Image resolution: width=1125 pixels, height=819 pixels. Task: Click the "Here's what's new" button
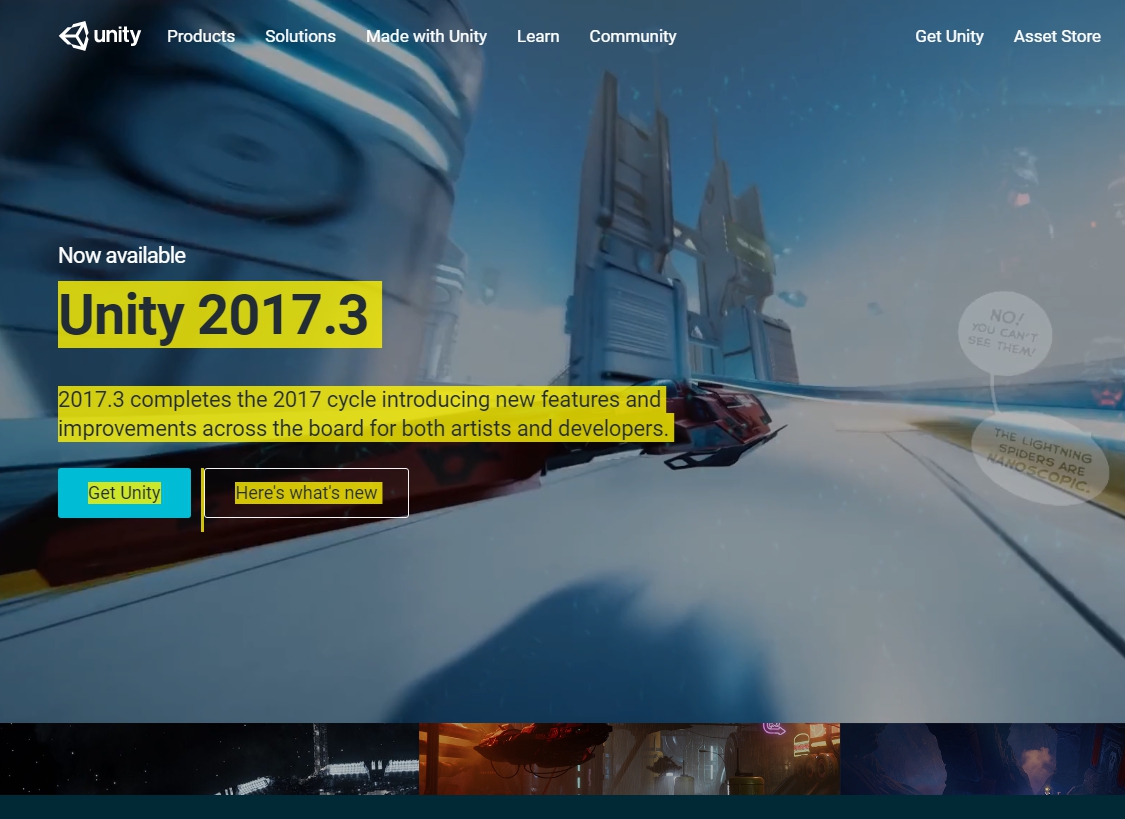click(x=306, y=492)
